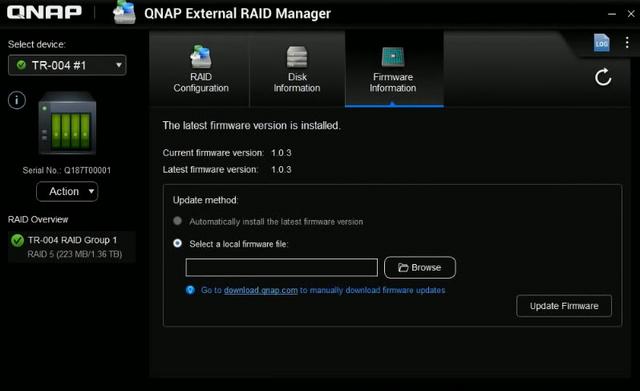Select the Firmware Information tab
The image size is (640, 391).
click(394, 69)
